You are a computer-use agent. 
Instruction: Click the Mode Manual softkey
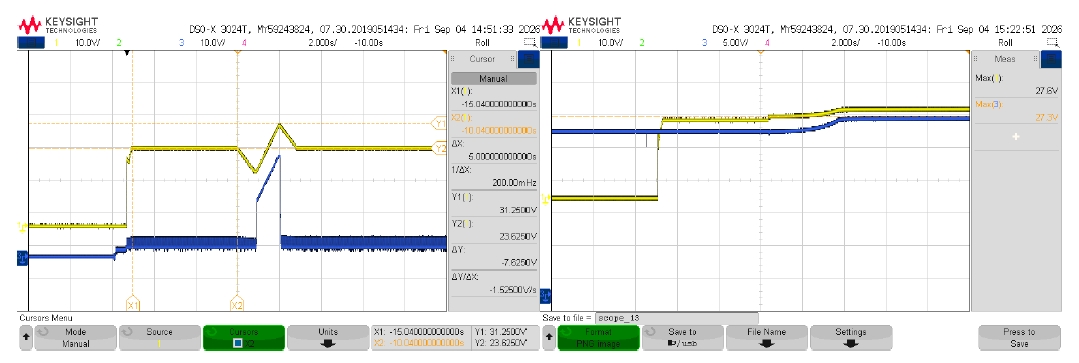[x=76, y=338]
